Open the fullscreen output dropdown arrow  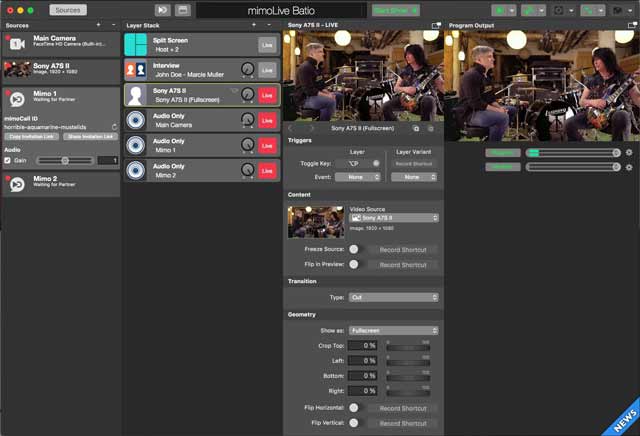571,10
